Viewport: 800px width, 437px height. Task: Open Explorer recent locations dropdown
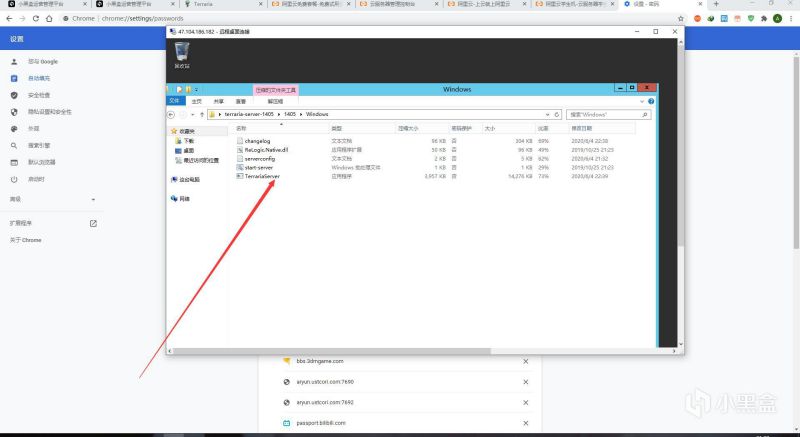(192, 115)
